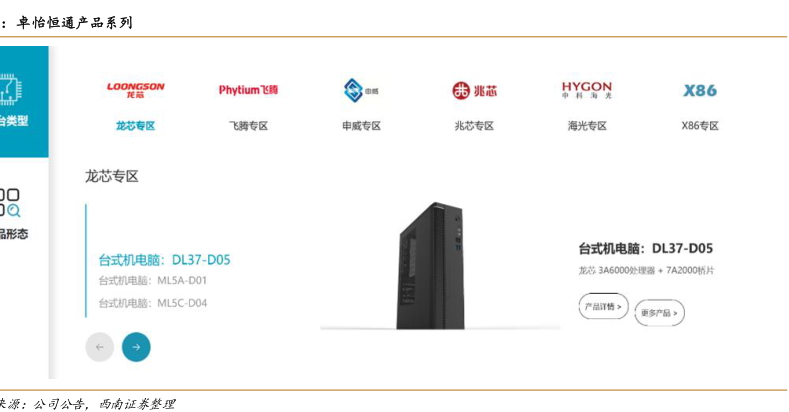The image size is (789, 412).
Task: Switch to 飞腾专区 tab
Action: (248, 126)
